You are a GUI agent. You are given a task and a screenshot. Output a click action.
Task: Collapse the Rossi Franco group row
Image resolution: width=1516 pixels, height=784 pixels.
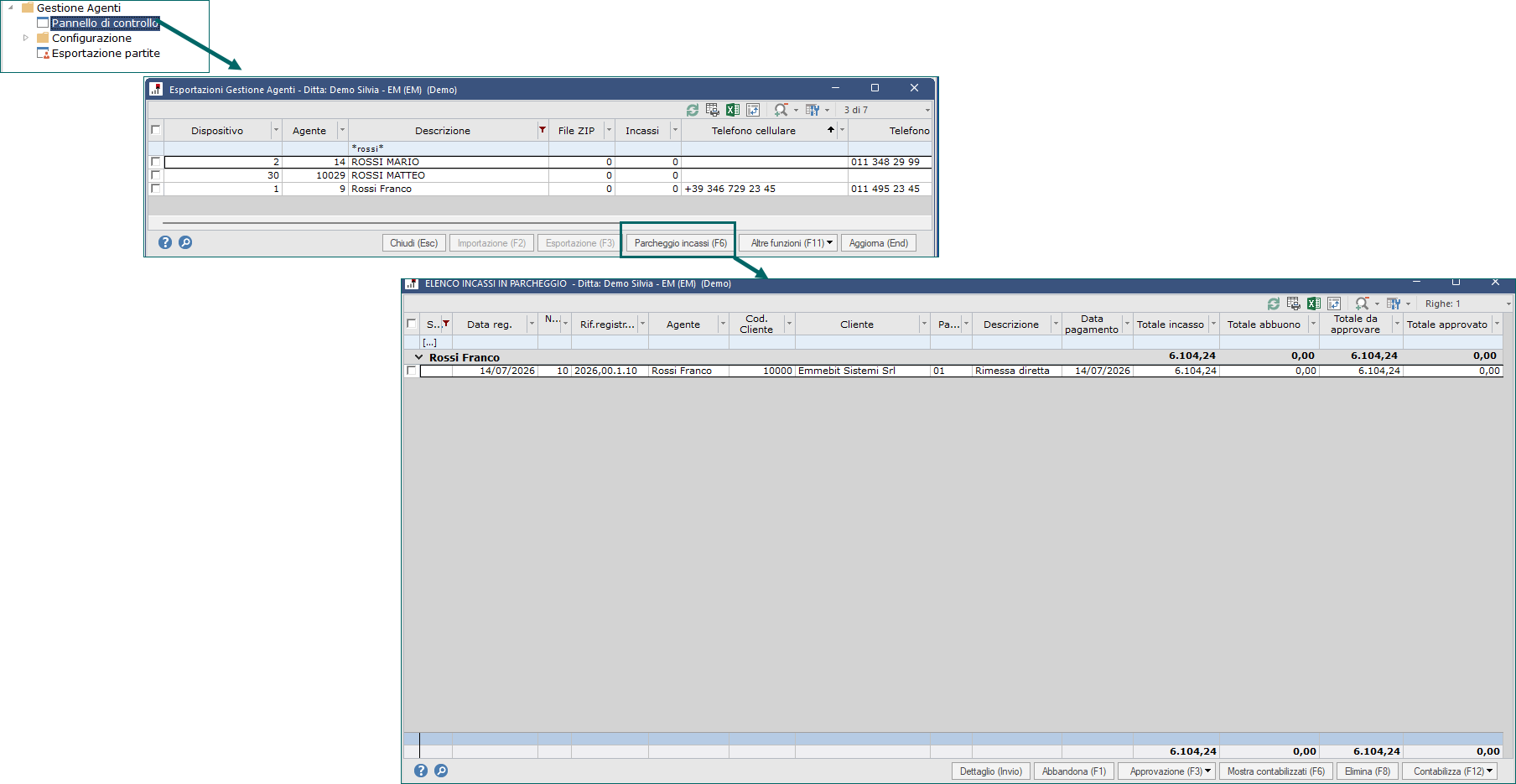coord(418,357)
